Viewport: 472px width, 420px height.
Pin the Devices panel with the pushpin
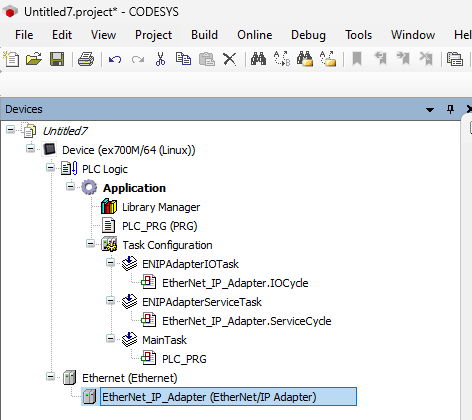pos(450,109)
